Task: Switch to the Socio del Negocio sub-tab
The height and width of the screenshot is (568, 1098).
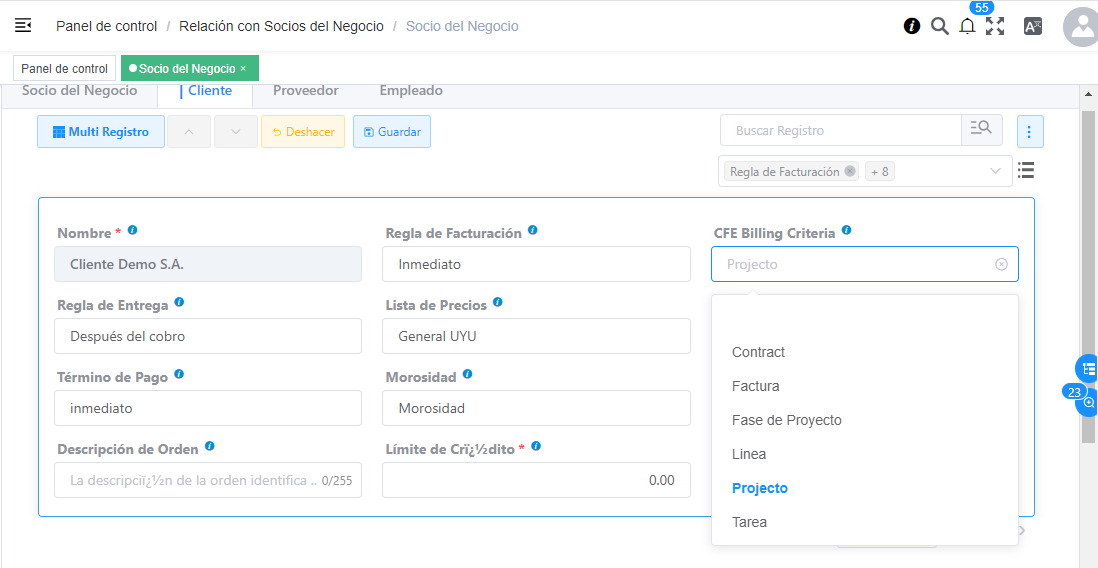Action: [80, 91]
